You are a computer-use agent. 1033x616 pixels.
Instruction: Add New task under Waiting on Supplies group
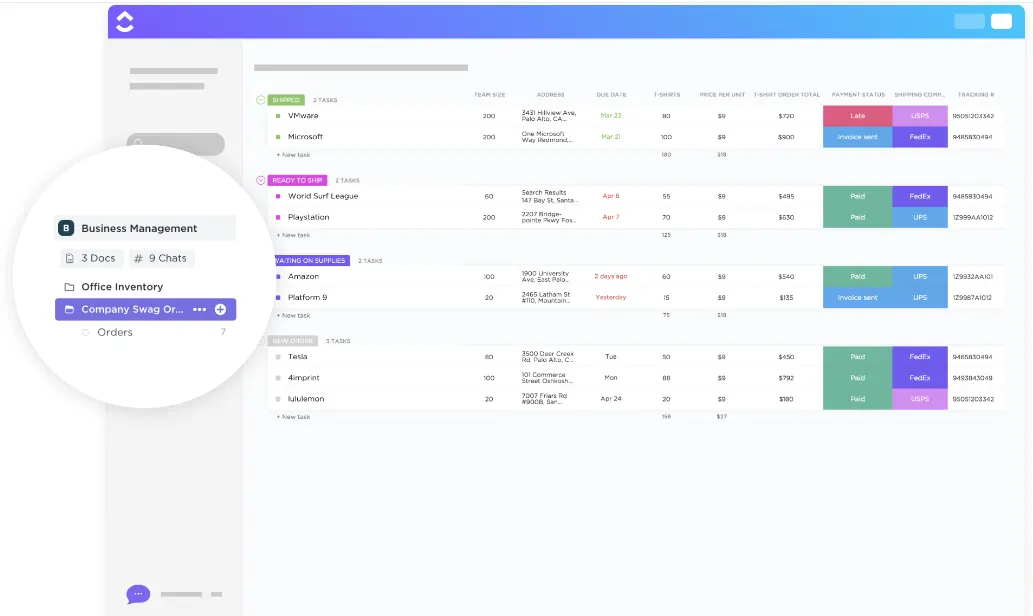click(293, 316)
